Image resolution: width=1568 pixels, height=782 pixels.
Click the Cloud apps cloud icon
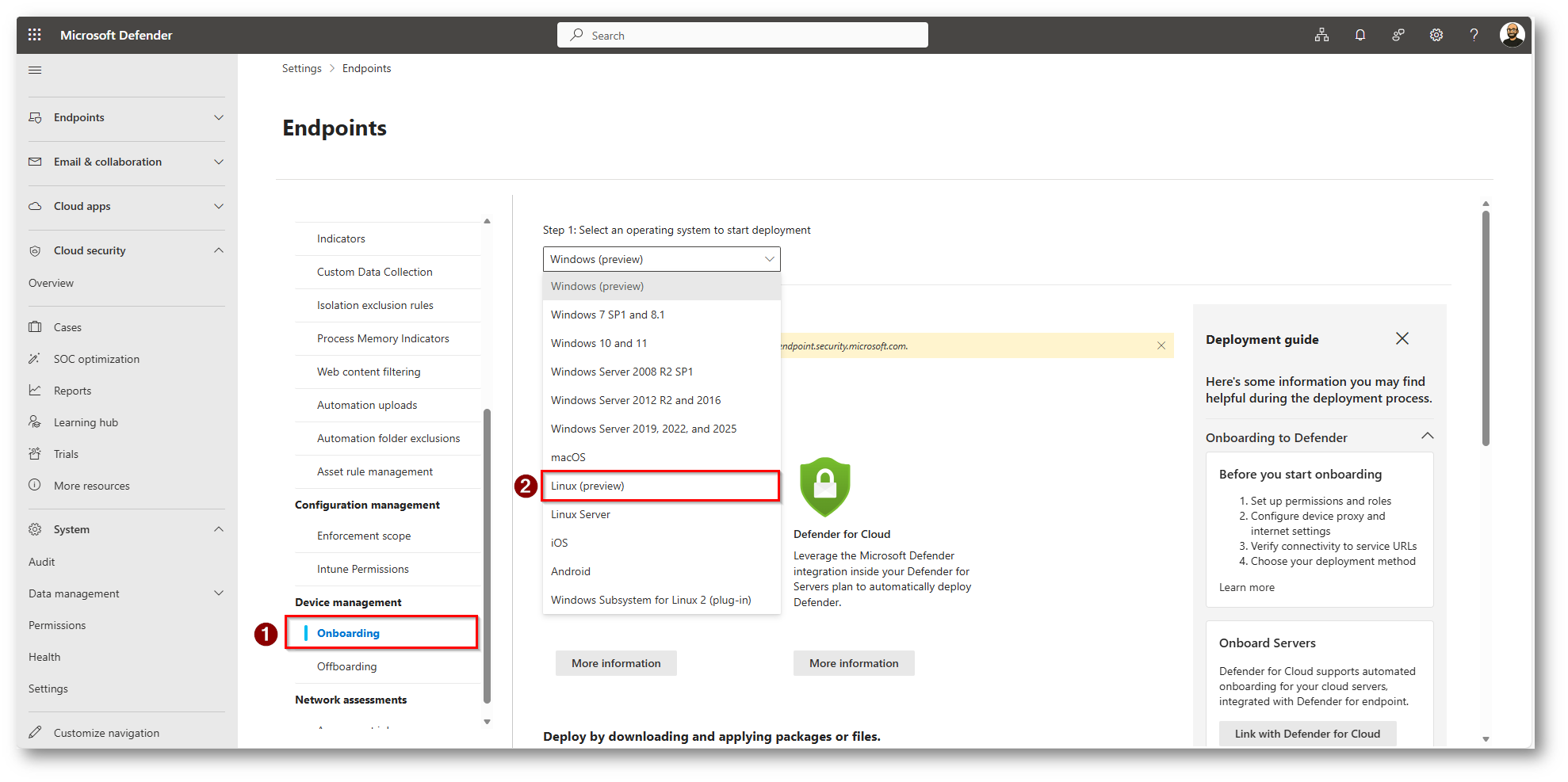35,206
